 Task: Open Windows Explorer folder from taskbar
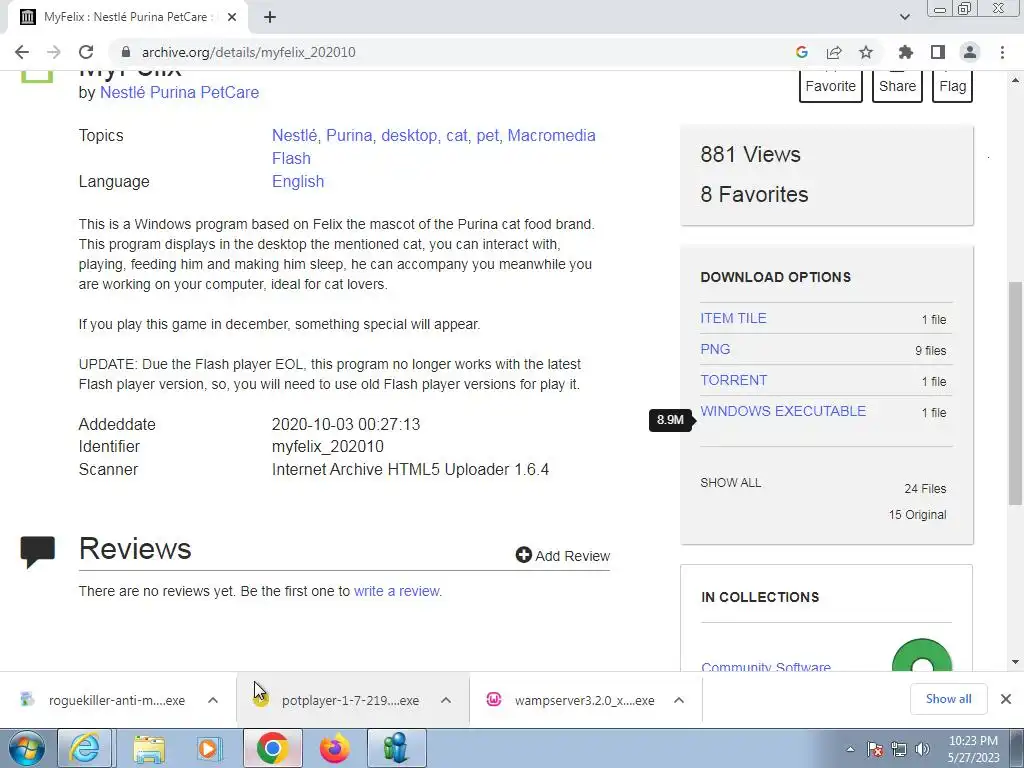pos(149,748)
